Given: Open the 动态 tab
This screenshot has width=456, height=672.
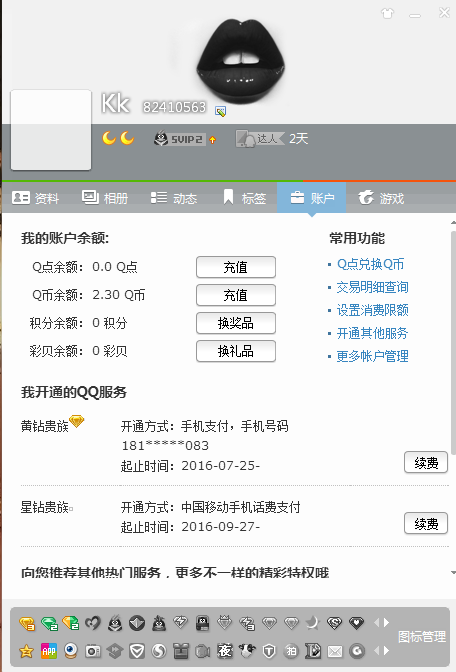Looking at the screenshot, I should 174,198.
